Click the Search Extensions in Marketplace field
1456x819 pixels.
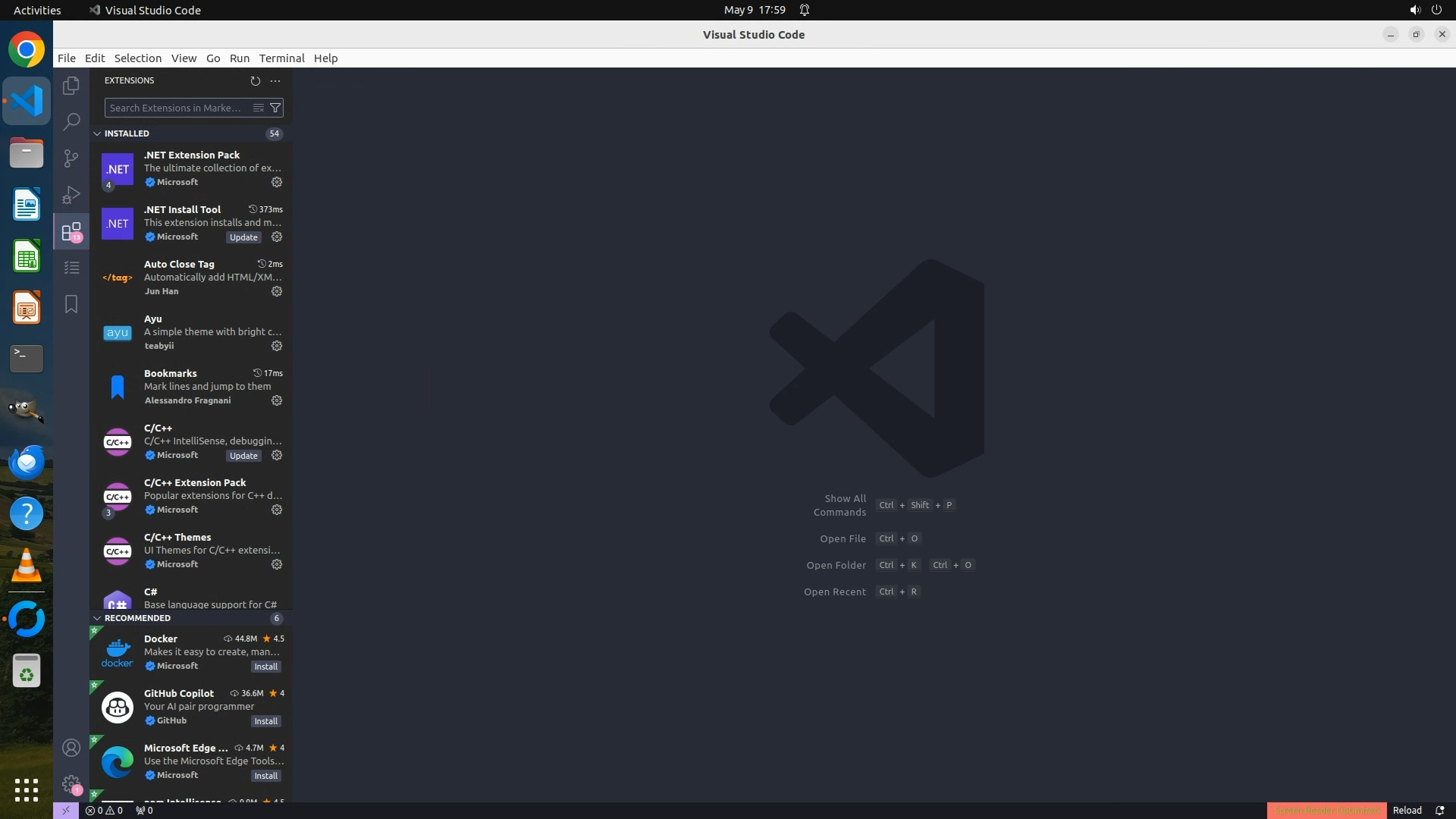pyautogui.click(x=176, y=108)
